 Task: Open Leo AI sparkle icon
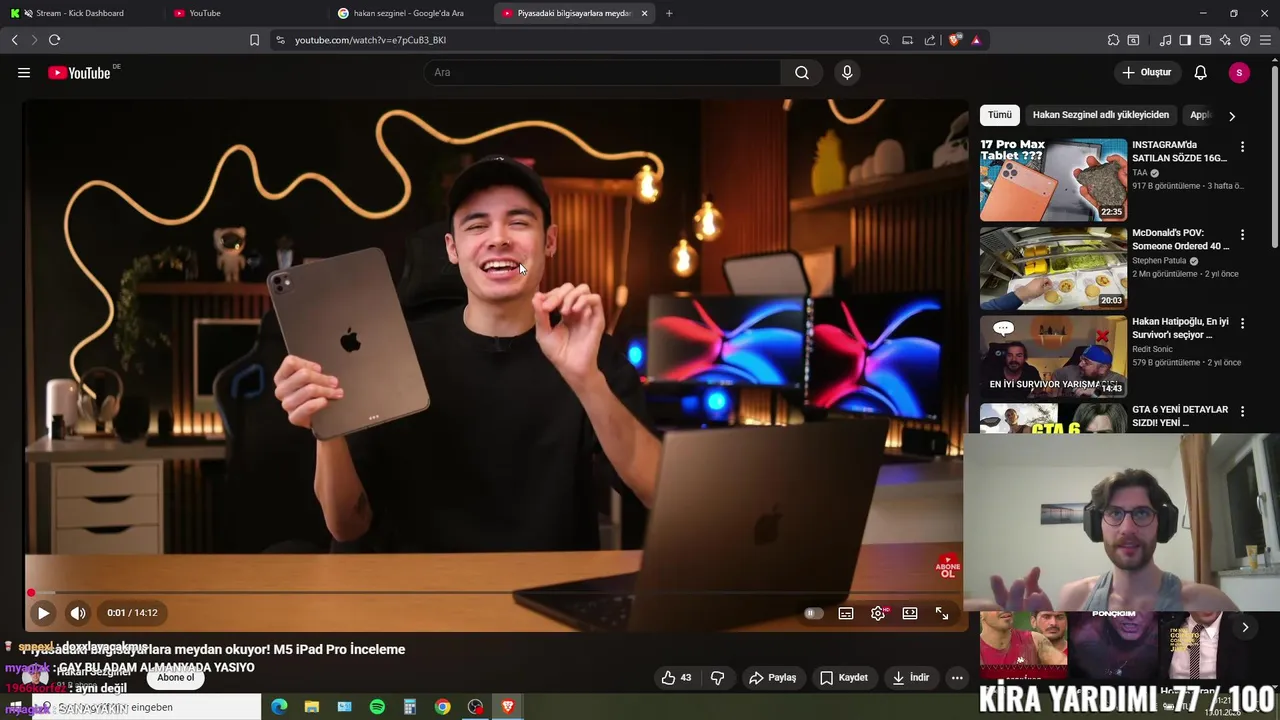tap(1225, 40)
